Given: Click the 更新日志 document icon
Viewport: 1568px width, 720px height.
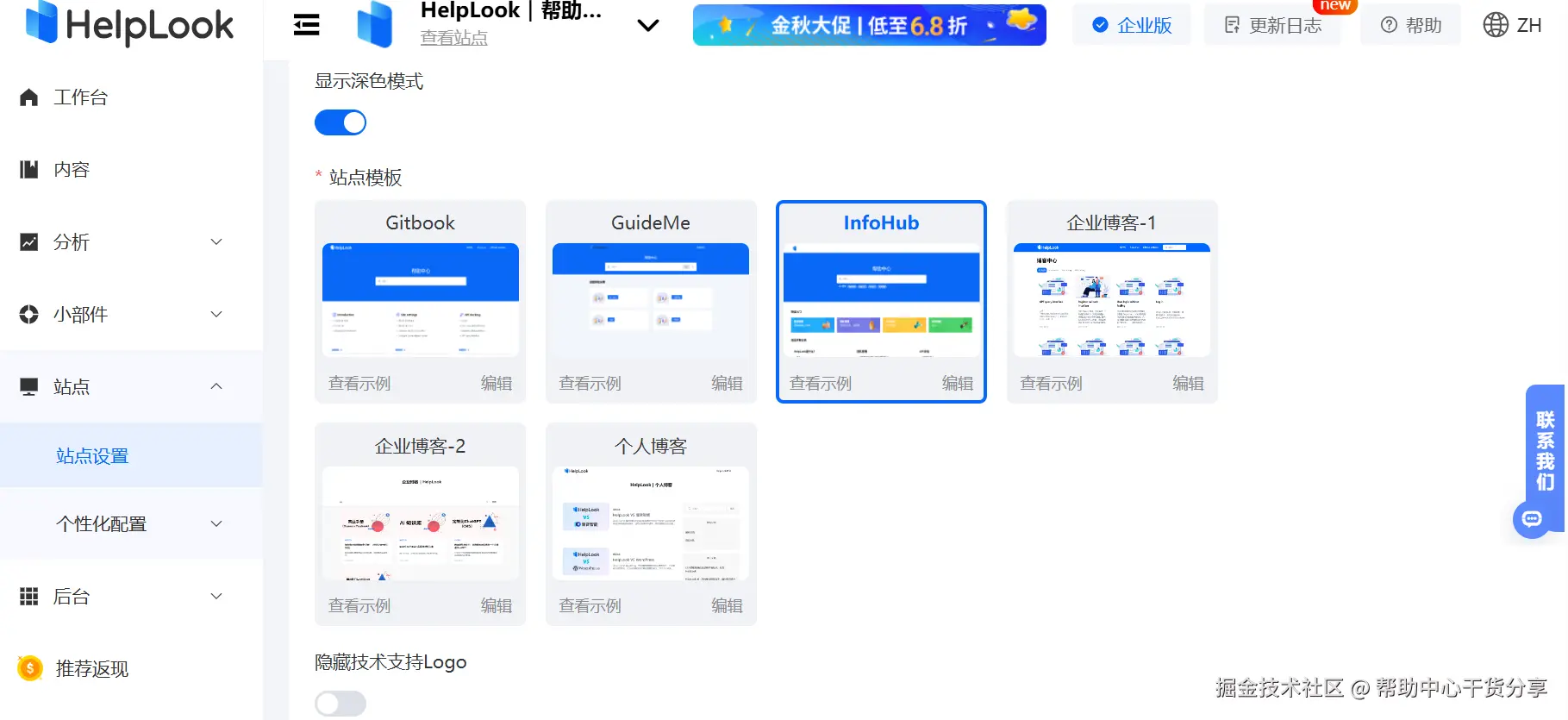Looking at the screenshot, I should pyautogui.click(x=1233, y=25).
